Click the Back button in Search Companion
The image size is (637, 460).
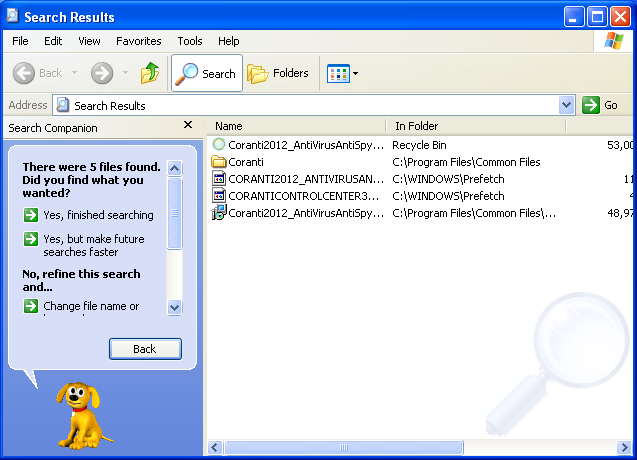pyautogui.click(x=145, y=349)
